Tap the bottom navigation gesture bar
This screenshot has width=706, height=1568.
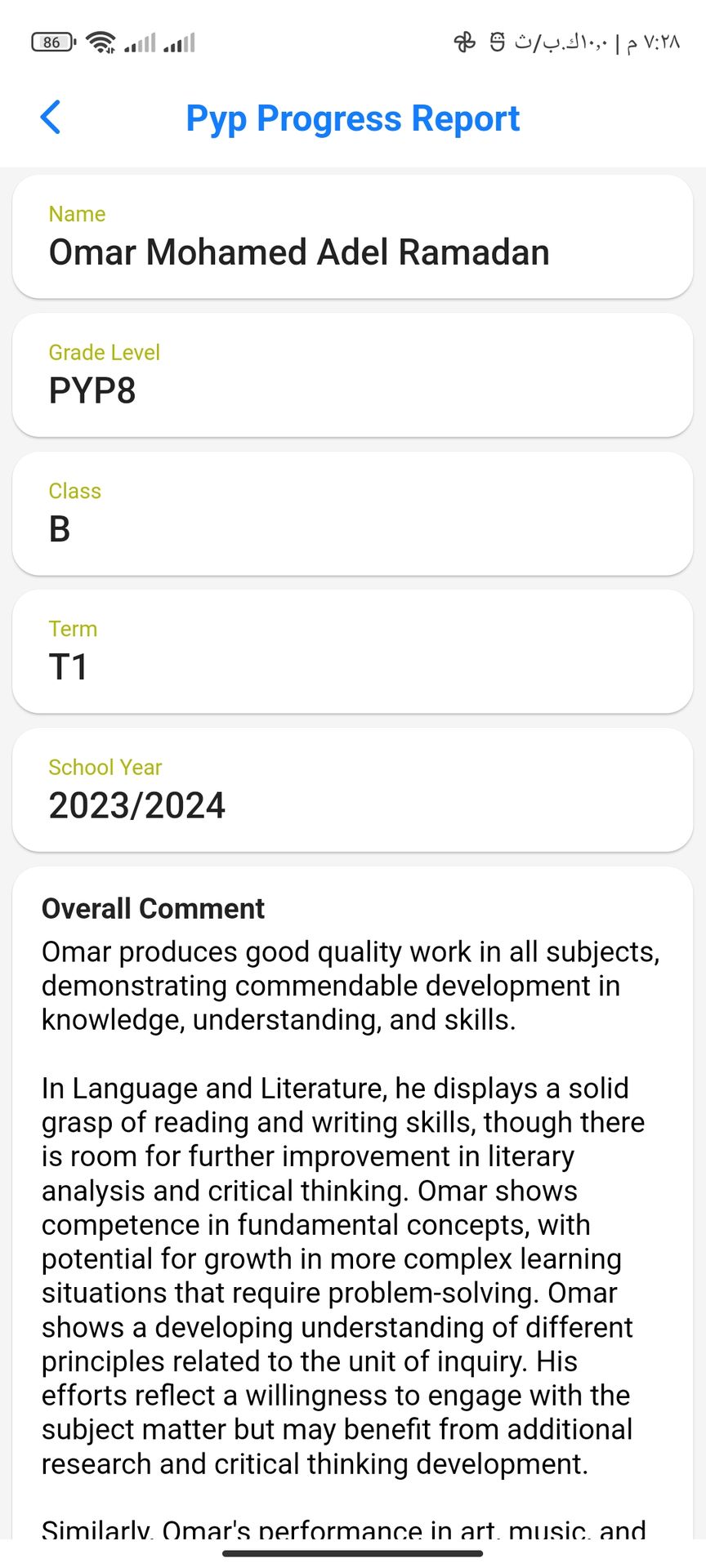point(352,1553)
